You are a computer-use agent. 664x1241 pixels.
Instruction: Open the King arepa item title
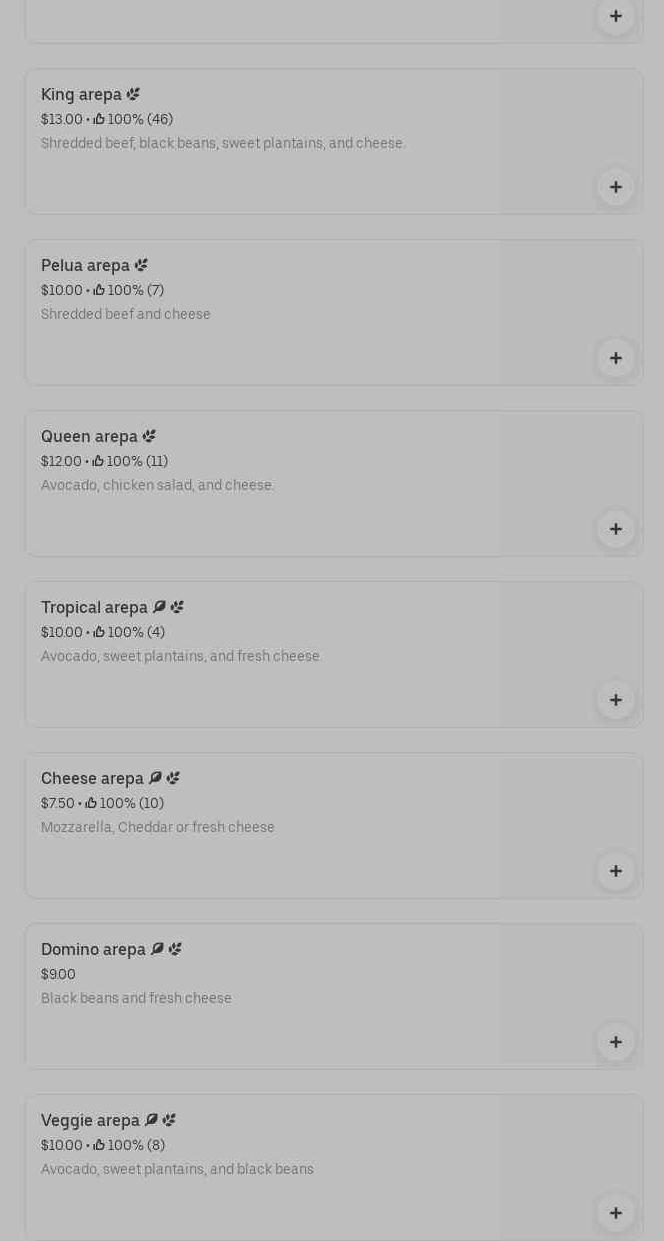[81, 94]
